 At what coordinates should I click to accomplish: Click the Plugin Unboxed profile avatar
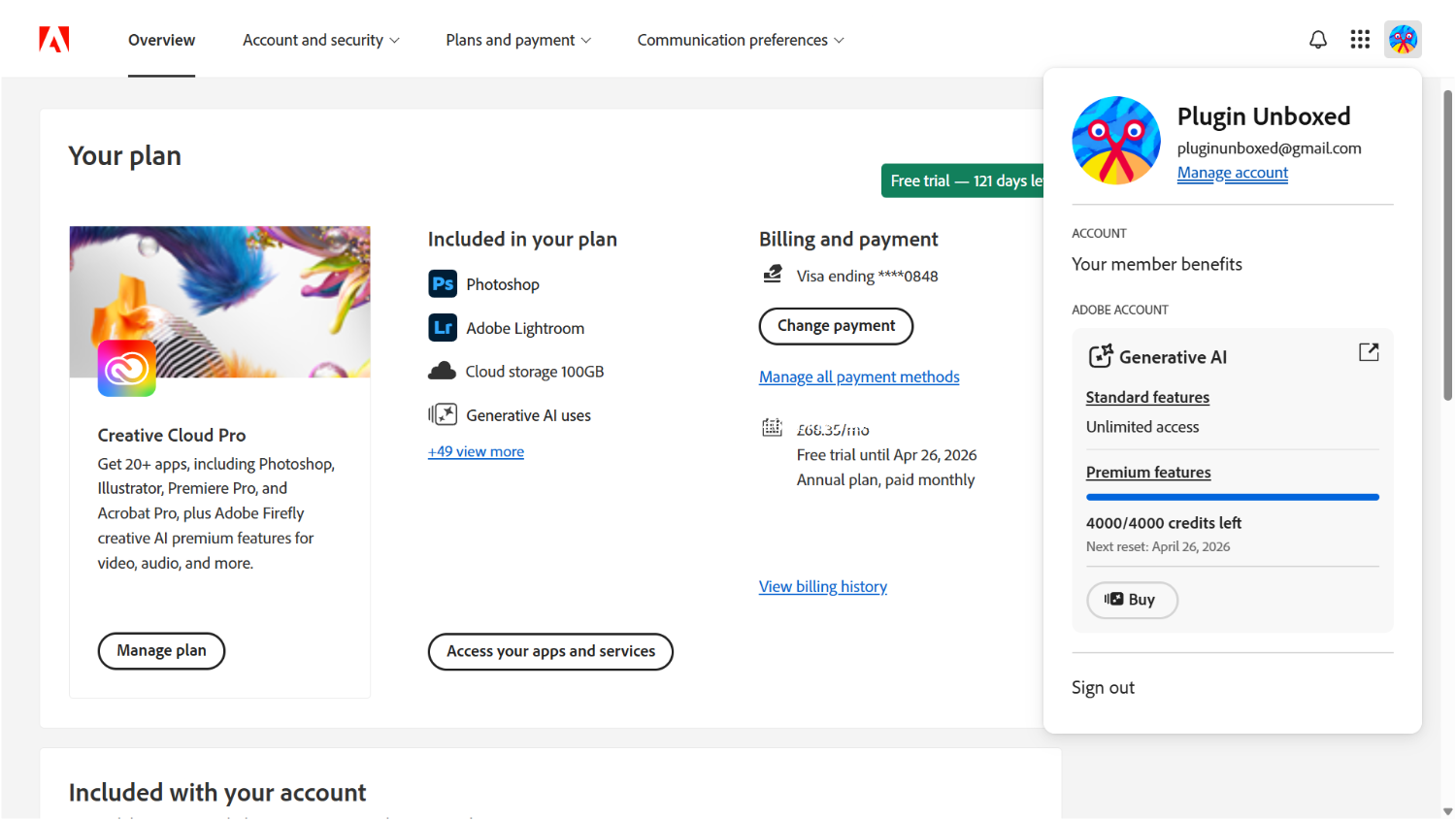coord(1403,39)
